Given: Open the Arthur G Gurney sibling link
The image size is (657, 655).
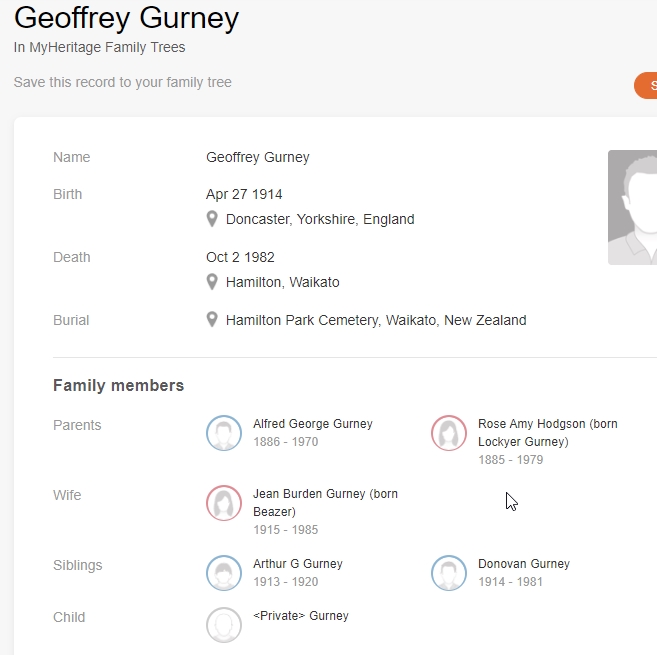Looking at the screenshot, I should 298,564.
